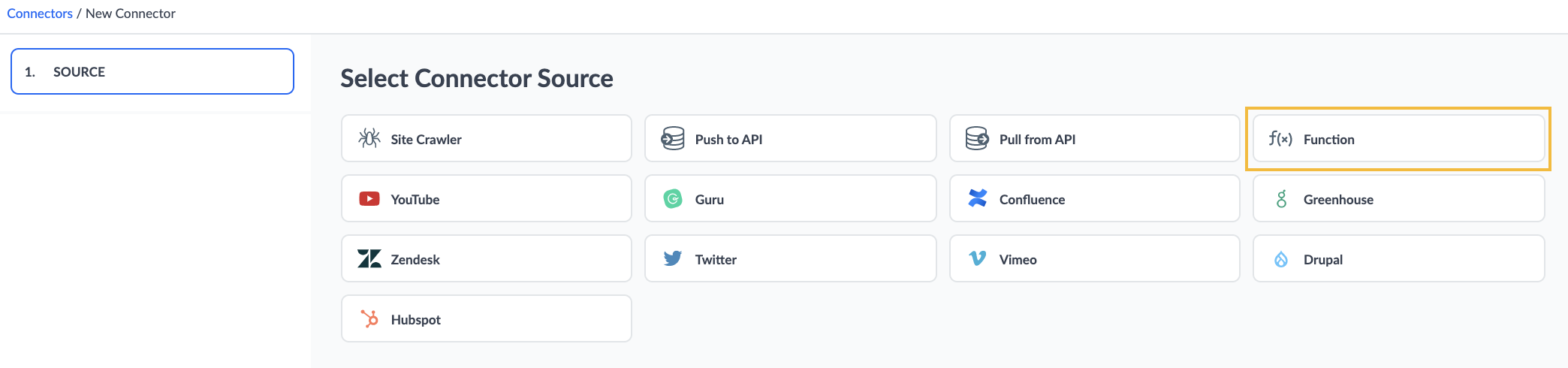Image resolution: width=1568 pixels, height=368 pixels.
Task: Click the Function f(x) icon
Action: (1280, 138)
